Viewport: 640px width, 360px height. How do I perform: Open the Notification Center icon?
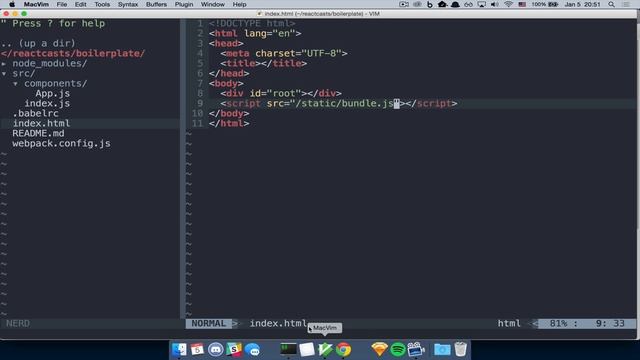pyautogui.click(x=627, y=4)
